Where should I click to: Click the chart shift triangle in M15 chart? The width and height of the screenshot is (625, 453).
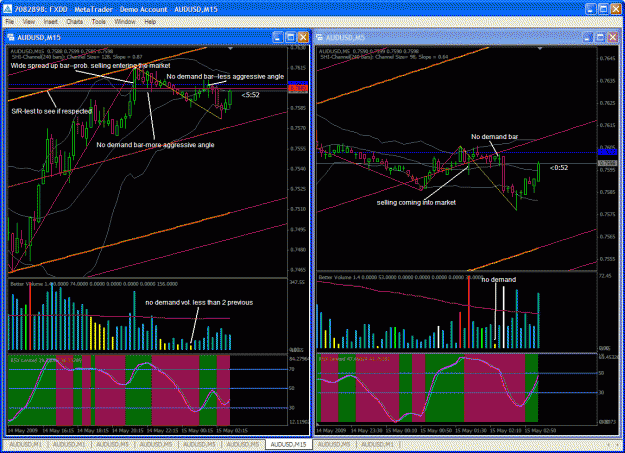[x=230, y=49]
